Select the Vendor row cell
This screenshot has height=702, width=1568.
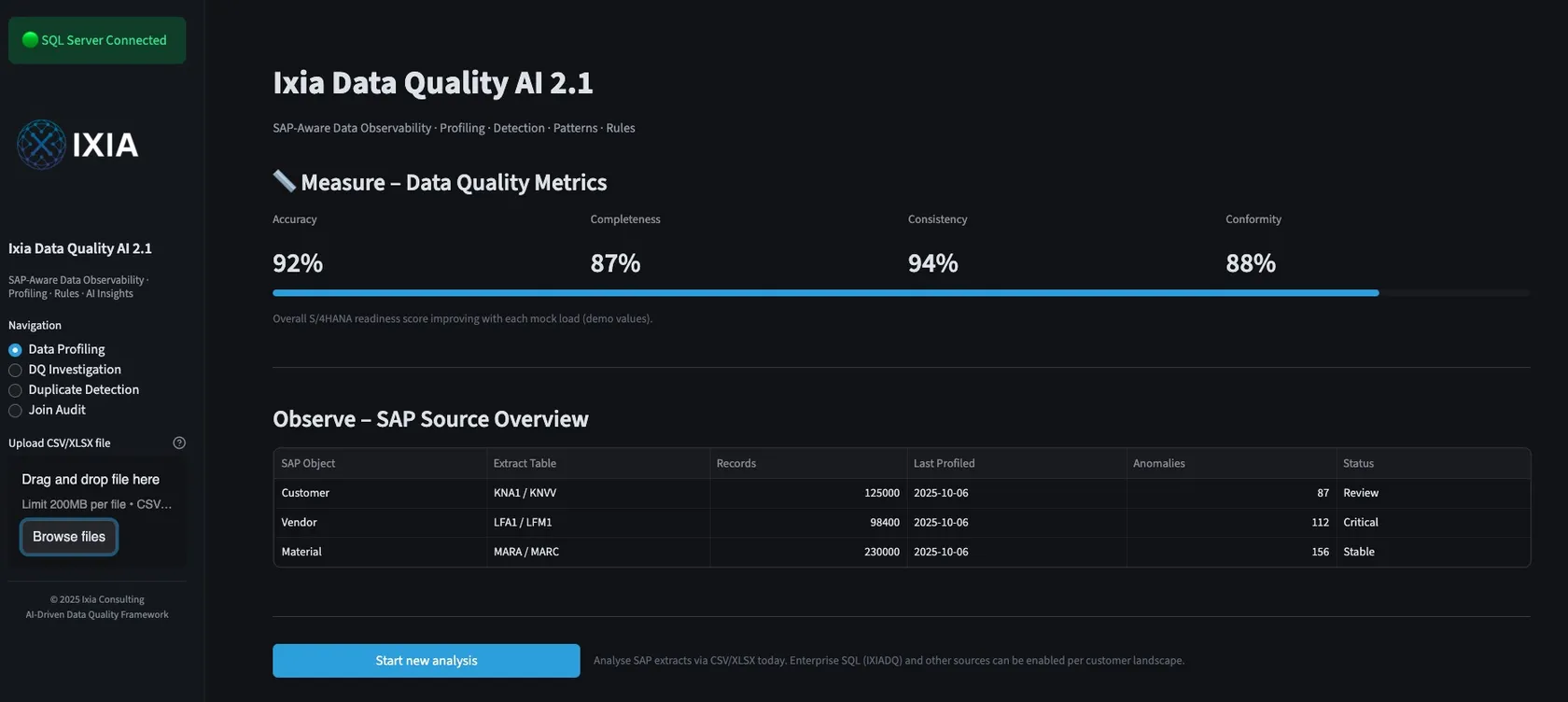380,523
